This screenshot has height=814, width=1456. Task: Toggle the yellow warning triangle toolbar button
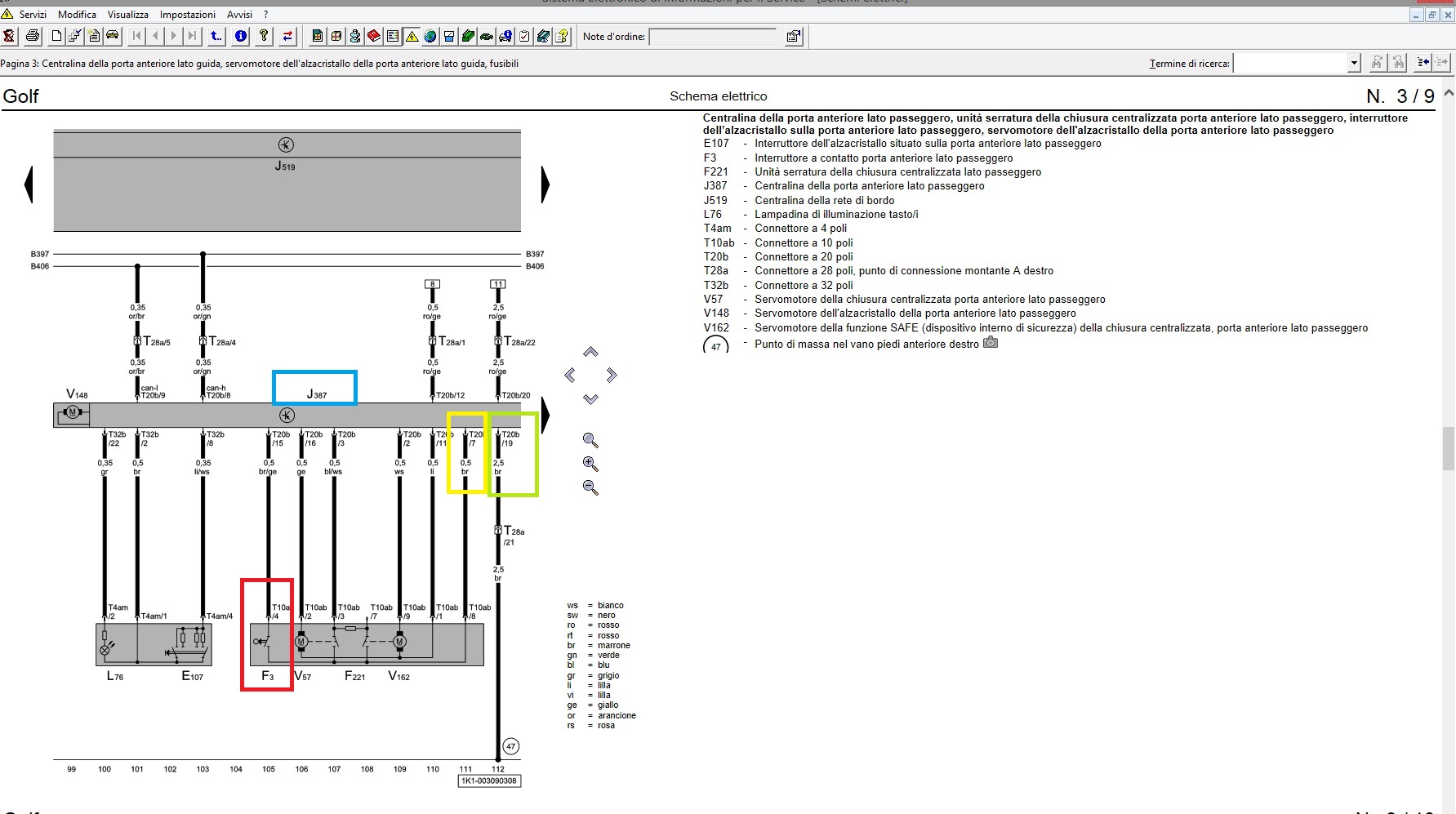(412, 36)
